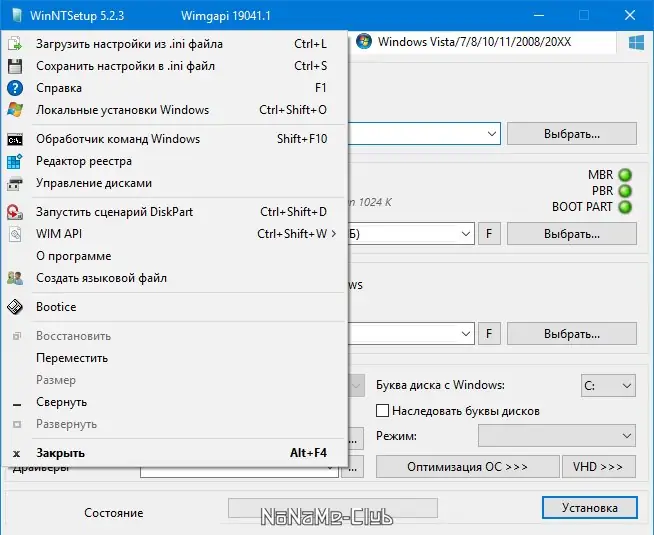Open Обработчик команд Windows
654x535 pixels.
pos(176,139)
